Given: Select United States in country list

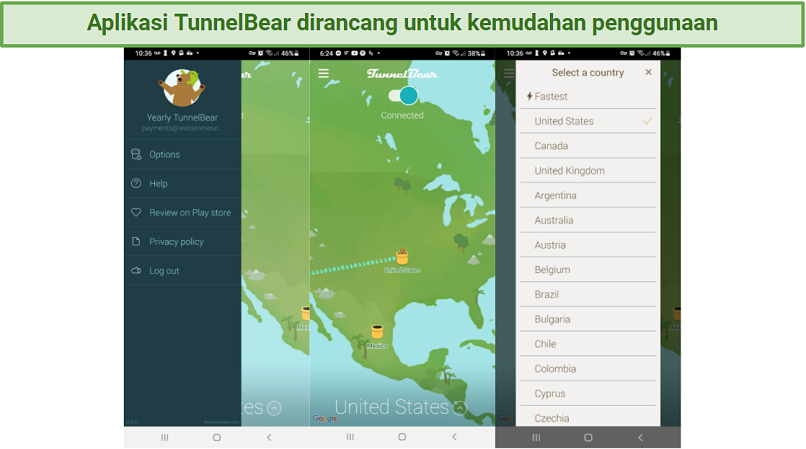Looking at the screenshot, I should coord(588,121).
